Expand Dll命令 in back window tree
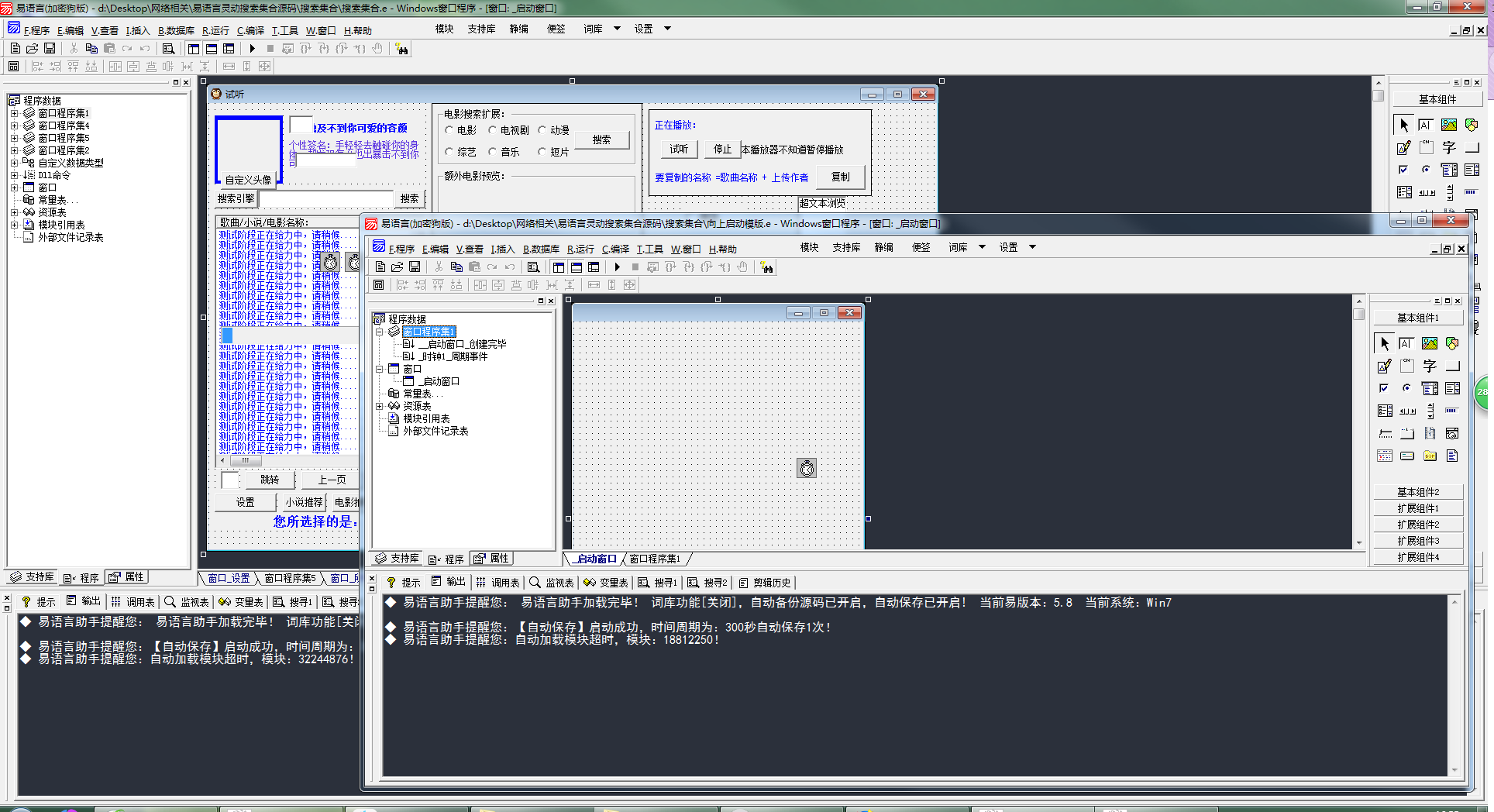Image resolution: width=1494 pixels, height=812 pixels. tap(14, 175)
